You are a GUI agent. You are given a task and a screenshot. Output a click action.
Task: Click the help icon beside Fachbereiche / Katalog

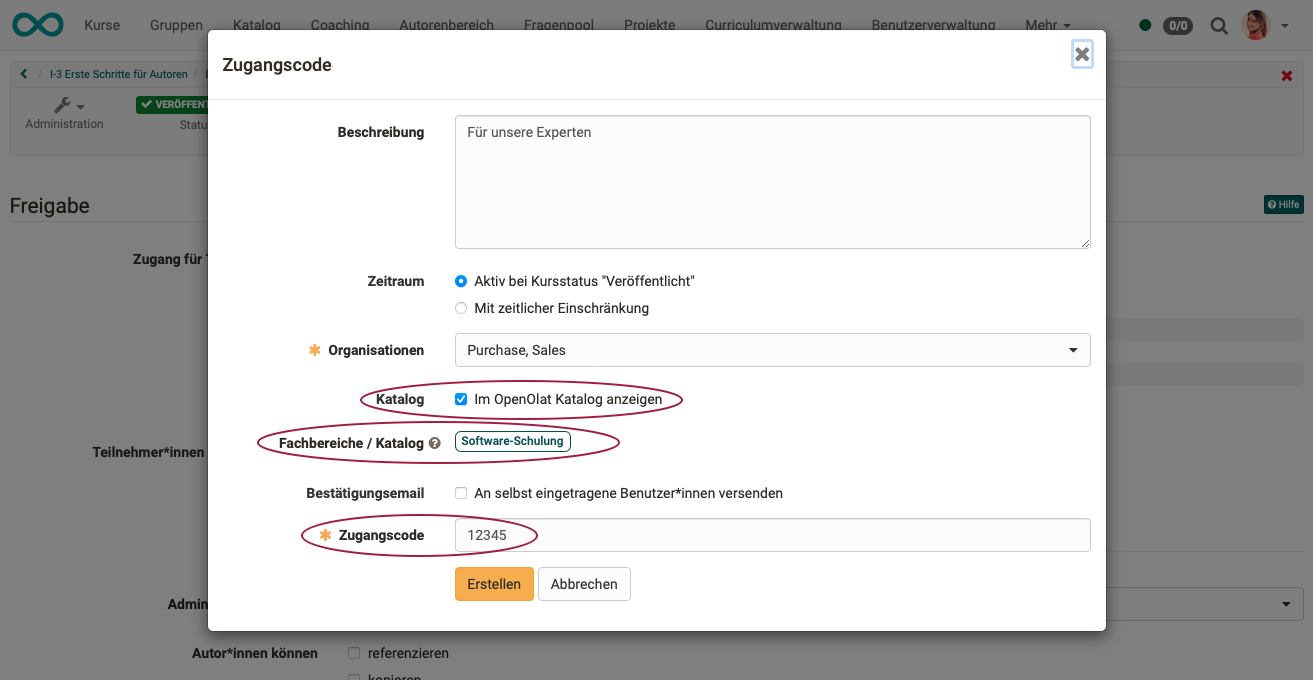click(x=435, y=443)
